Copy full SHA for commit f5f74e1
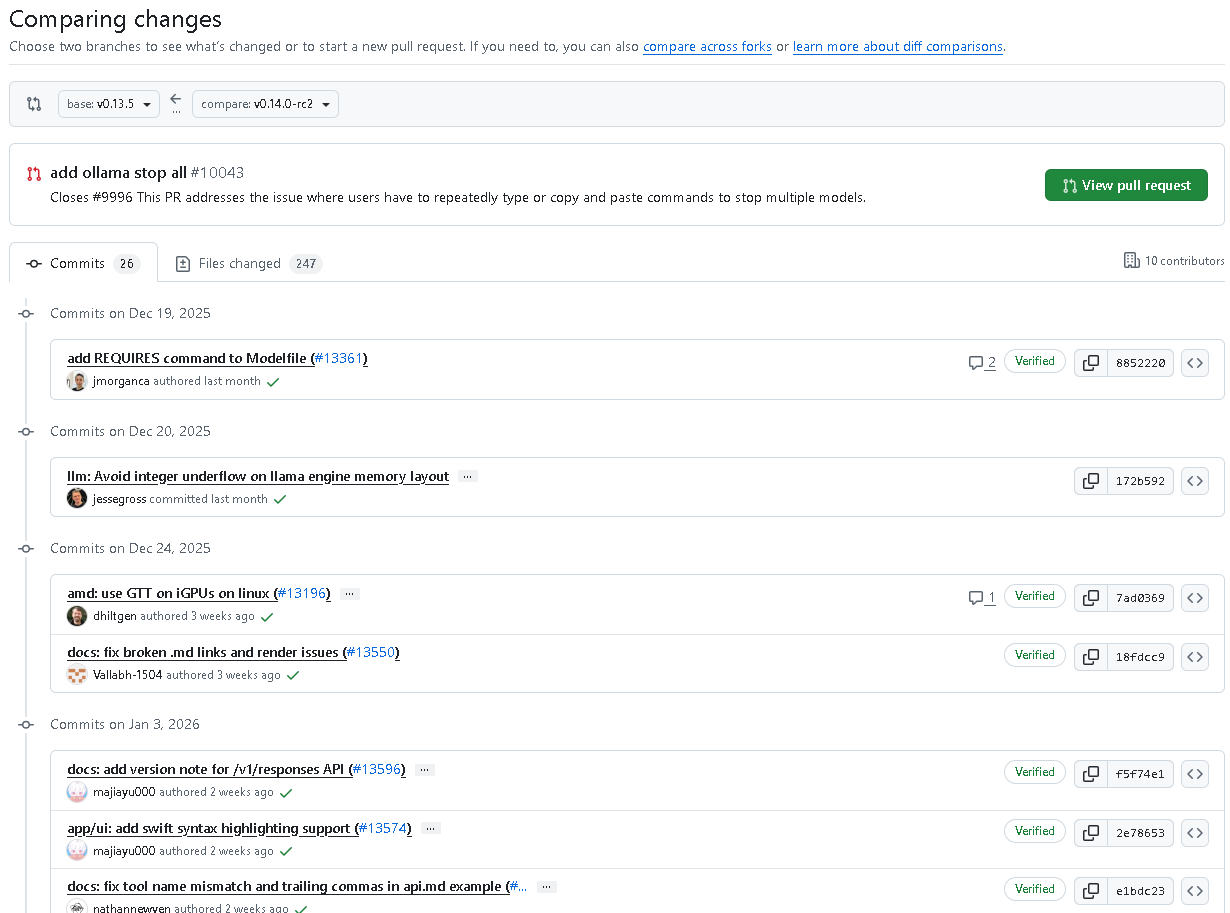The image size is (1230, 913). [x=1091, y=774]
